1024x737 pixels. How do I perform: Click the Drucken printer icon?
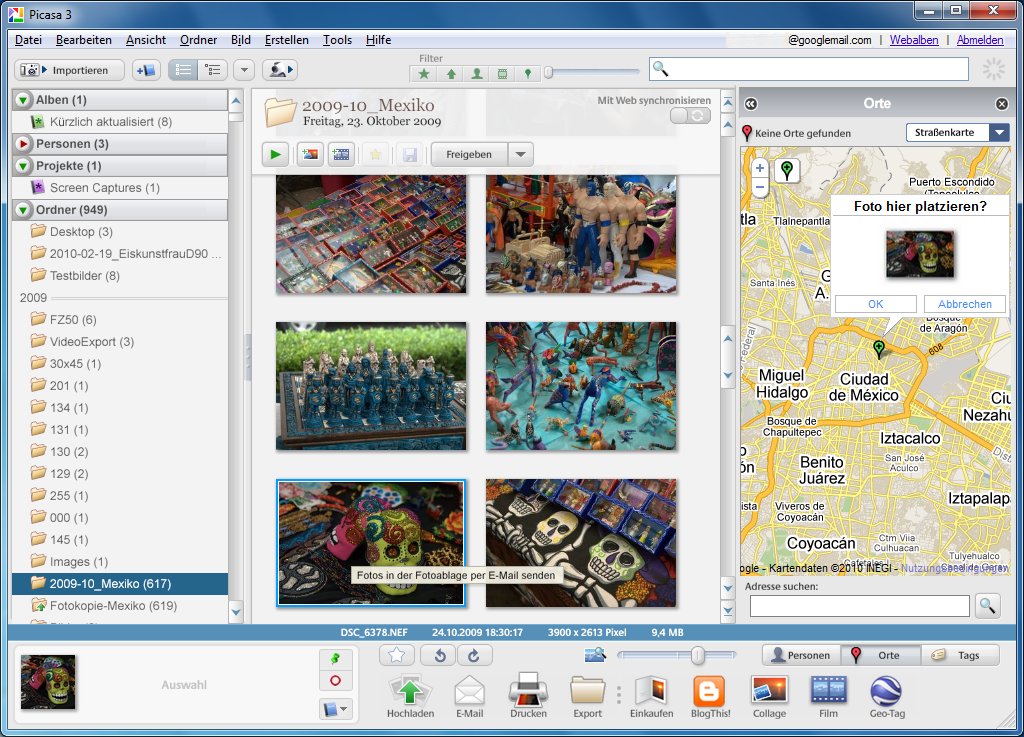pos(528,691)
